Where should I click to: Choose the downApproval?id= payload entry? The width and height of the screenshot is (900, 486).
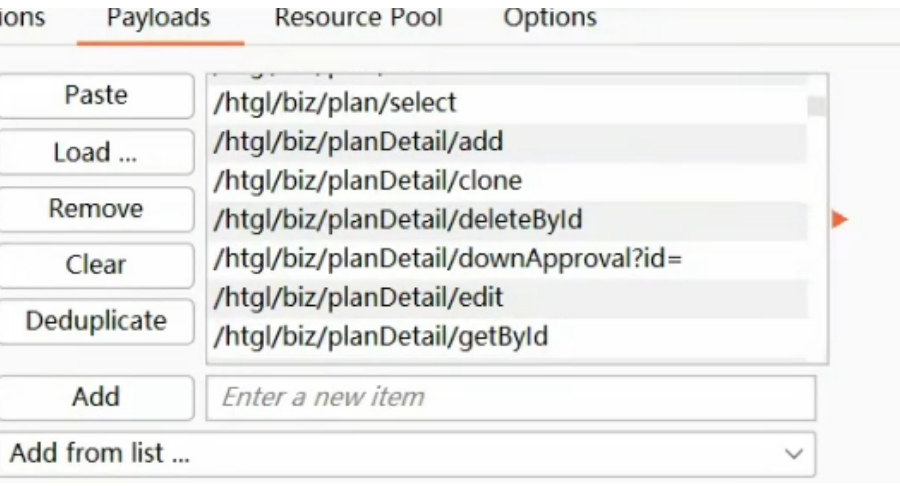(x=447, y=258)
